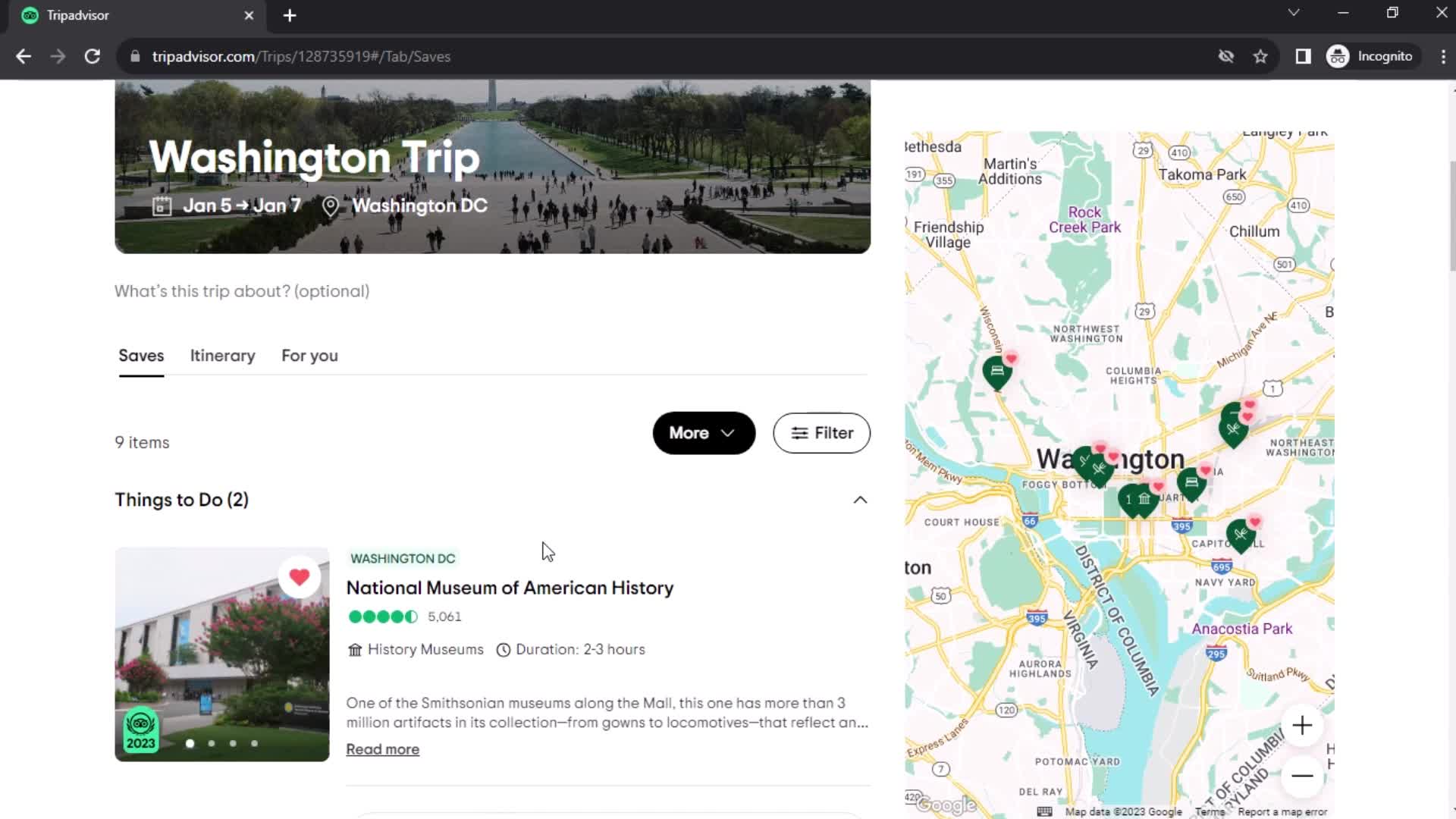Image resolution: width=1456 pixels, height=819 pixels.
Task: Click the zoom in button on the map
Action: point(1303,725)
